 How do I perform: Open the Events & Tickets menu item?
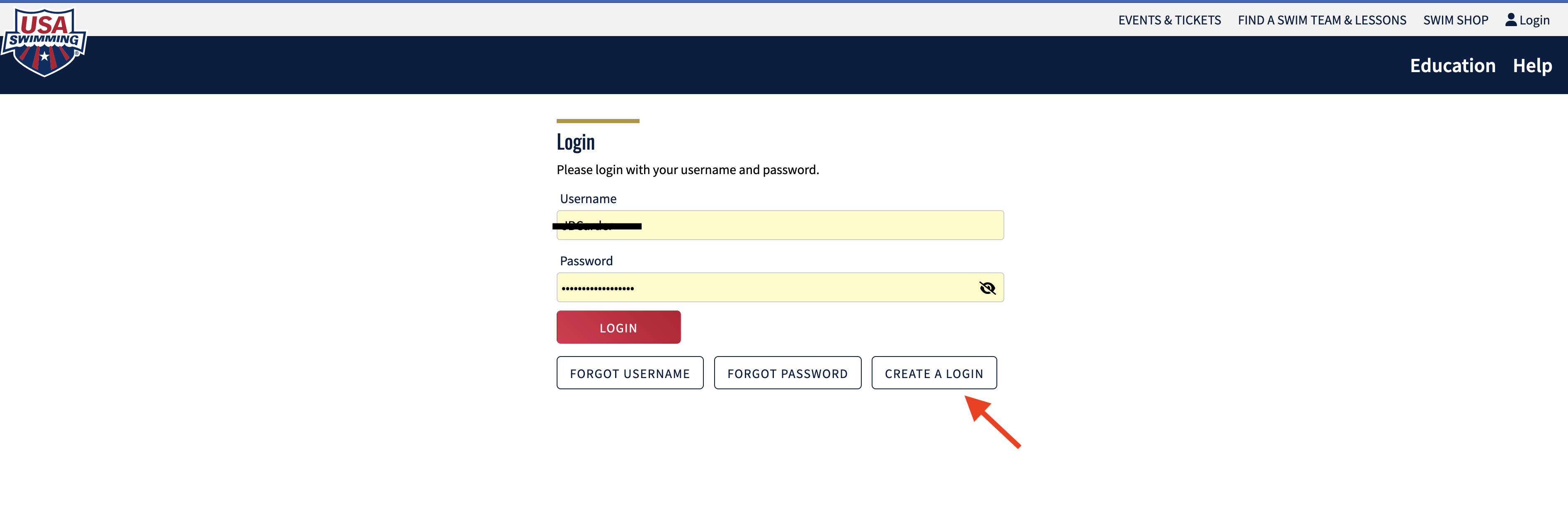[1169, 20]
